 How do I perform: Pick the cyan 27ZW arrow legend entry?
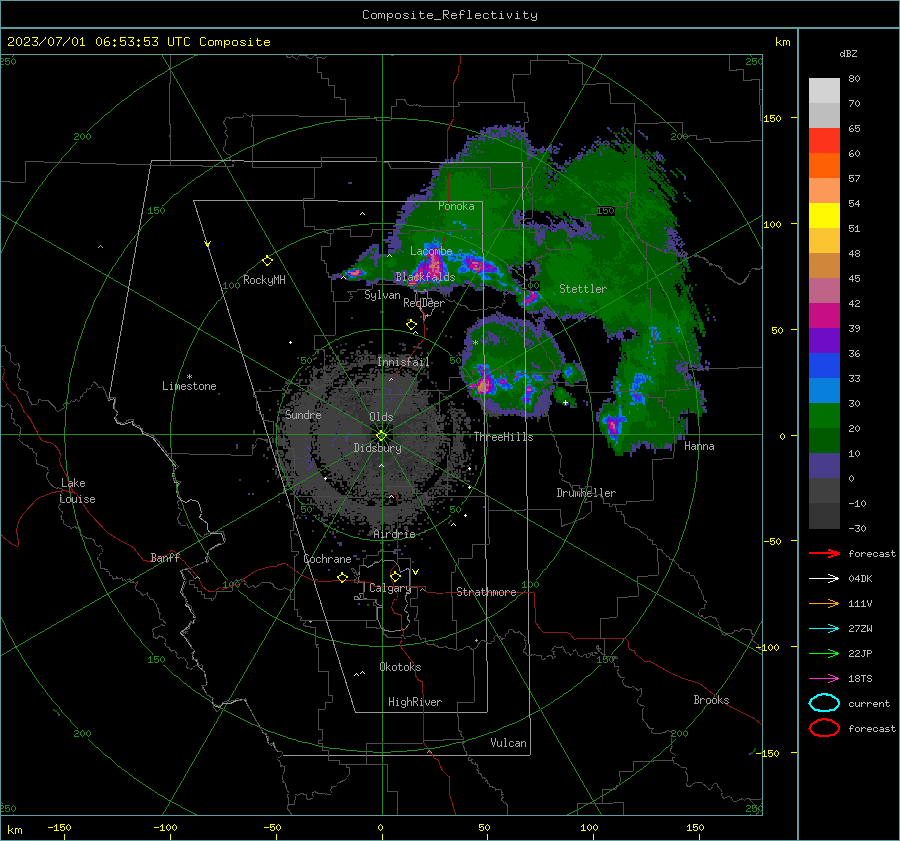[824, 628]
